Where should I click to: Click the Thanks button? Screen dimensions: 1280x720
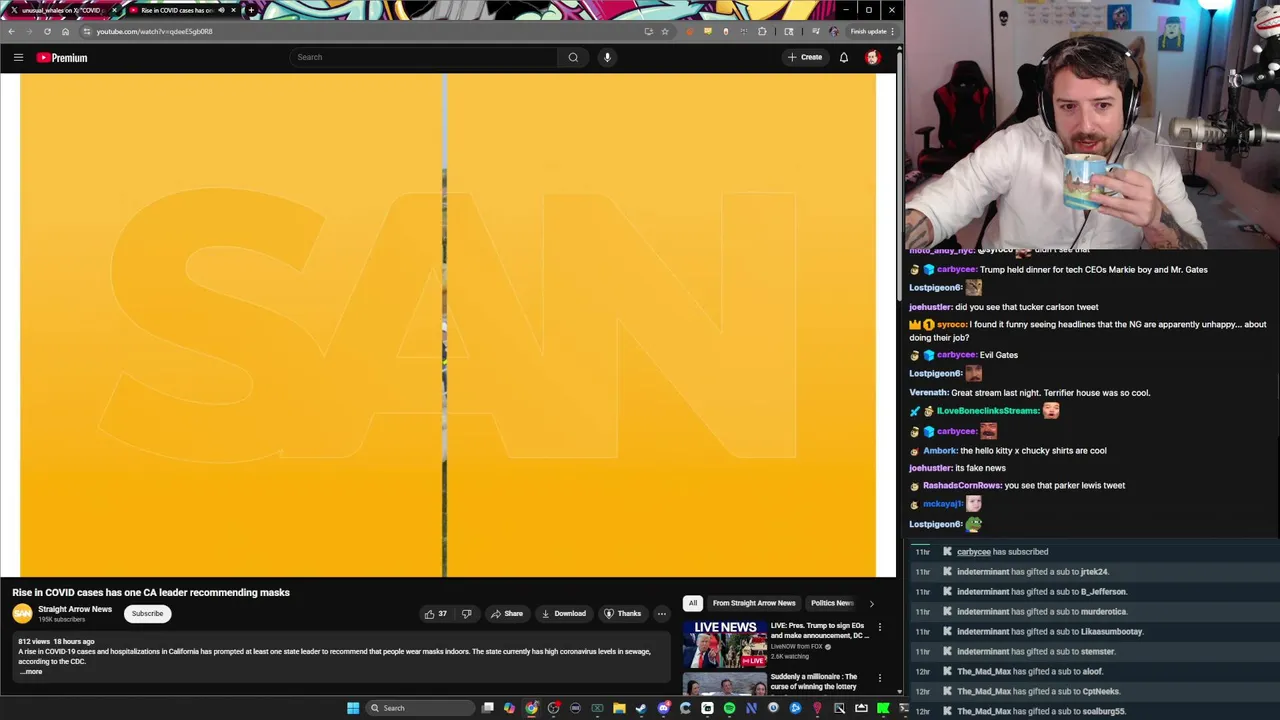(622, 613)
